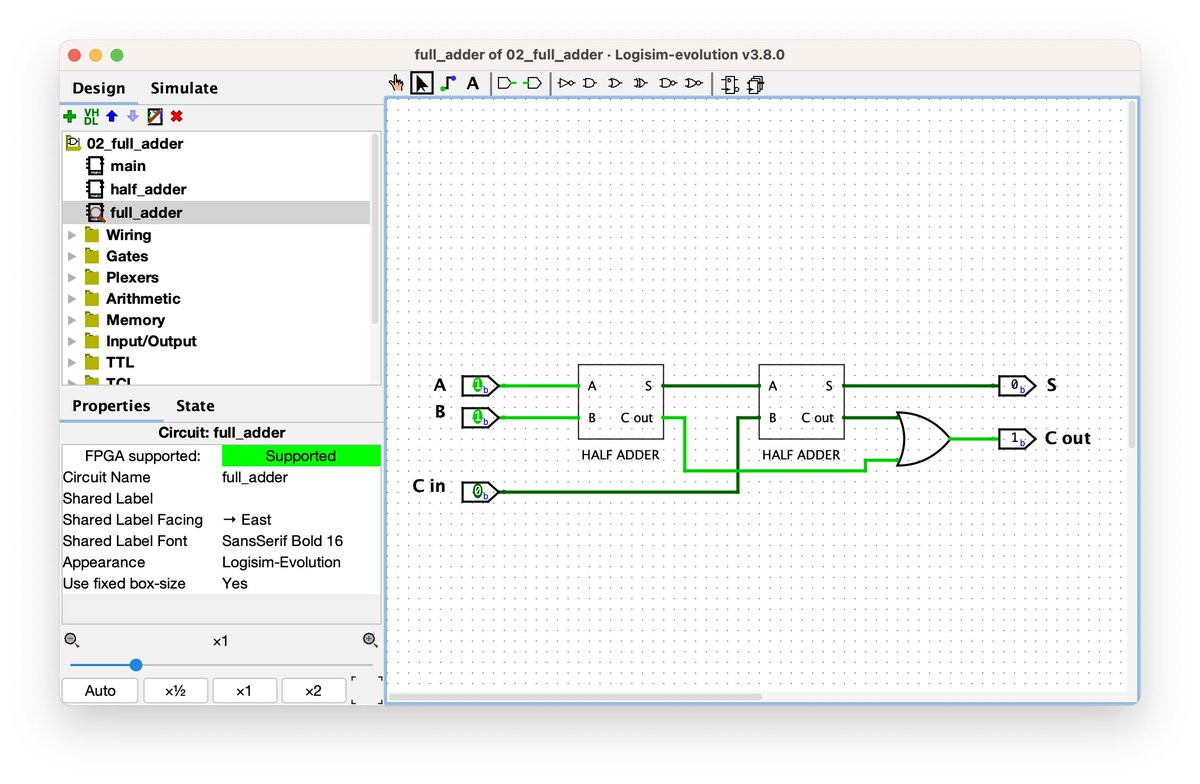Viewport: 1200px width, 784px height.
Task: Move the circuit up with blue arrow
Action: click(x=112, y=116)
